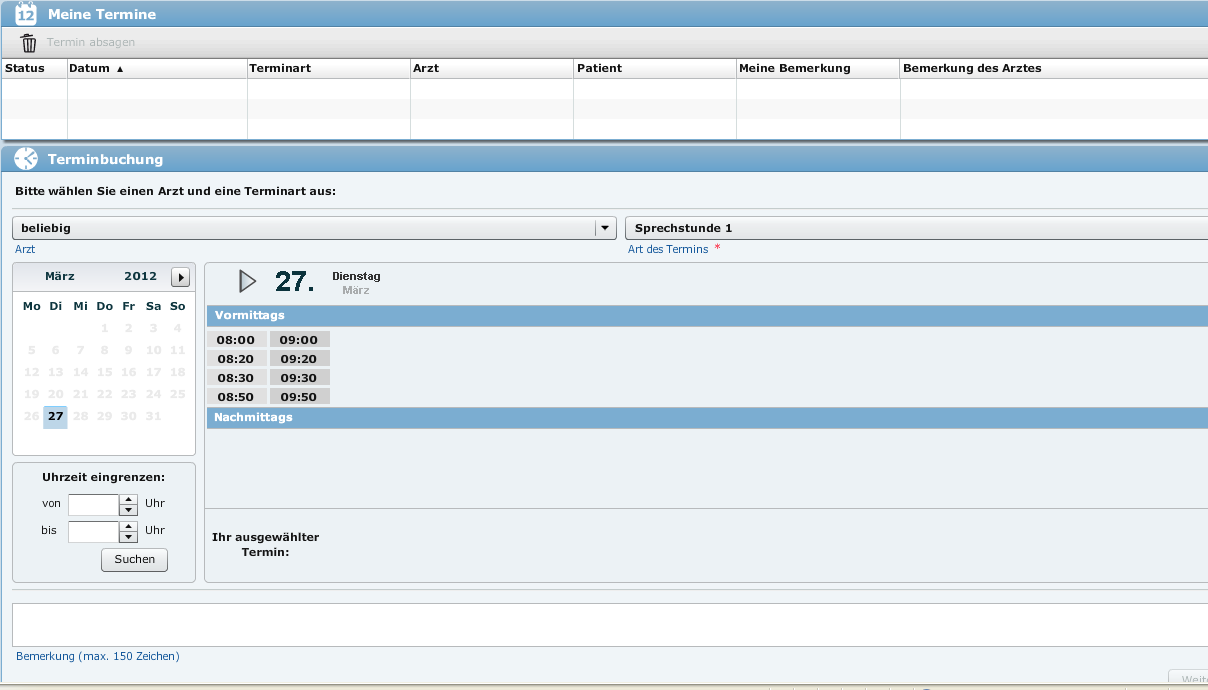Click the 'Art des Termins' label
The width and height of the screenshot is (1208, 690).
coord(668,249)
